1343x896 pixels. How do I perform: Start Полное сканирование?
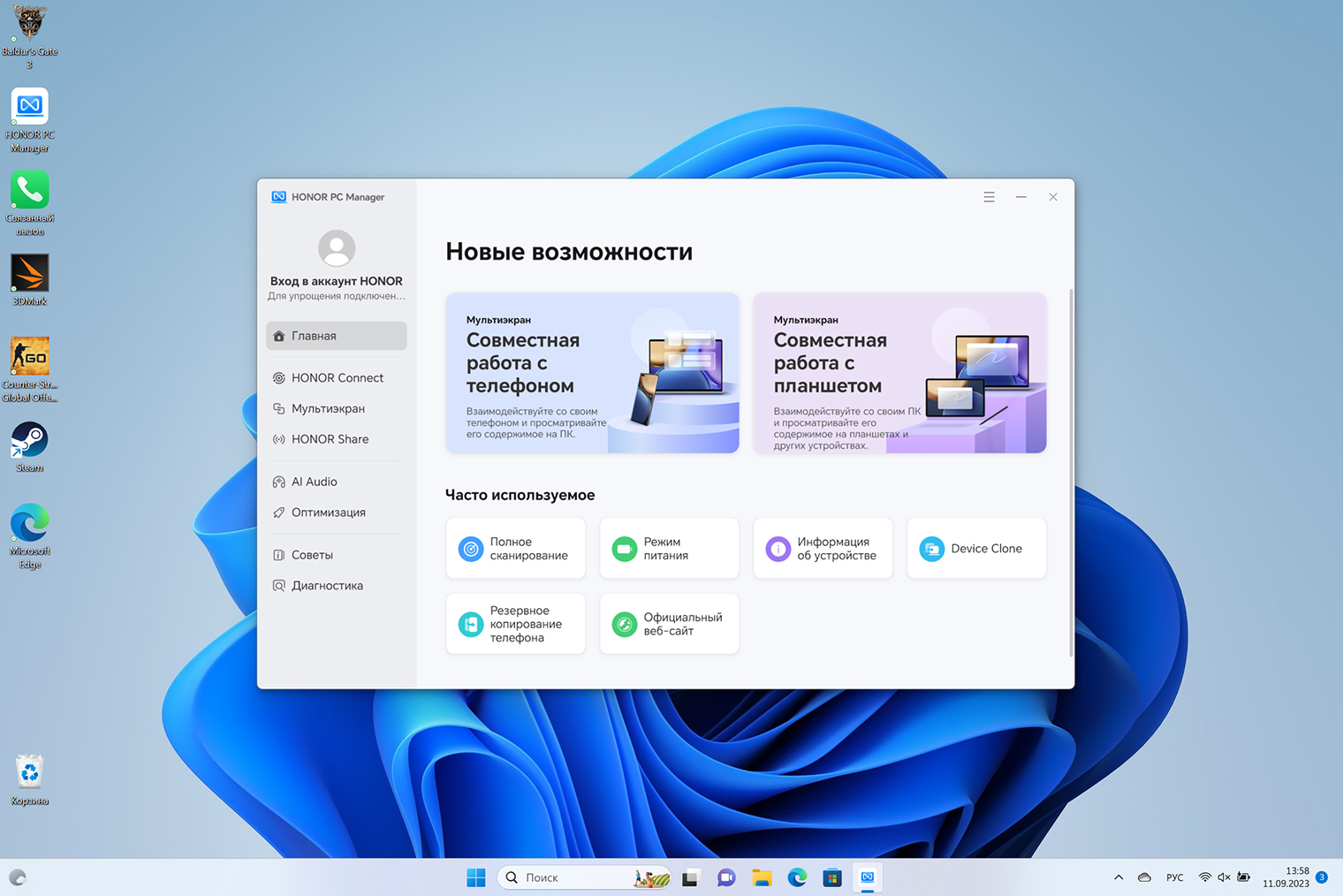coord(516,549)
